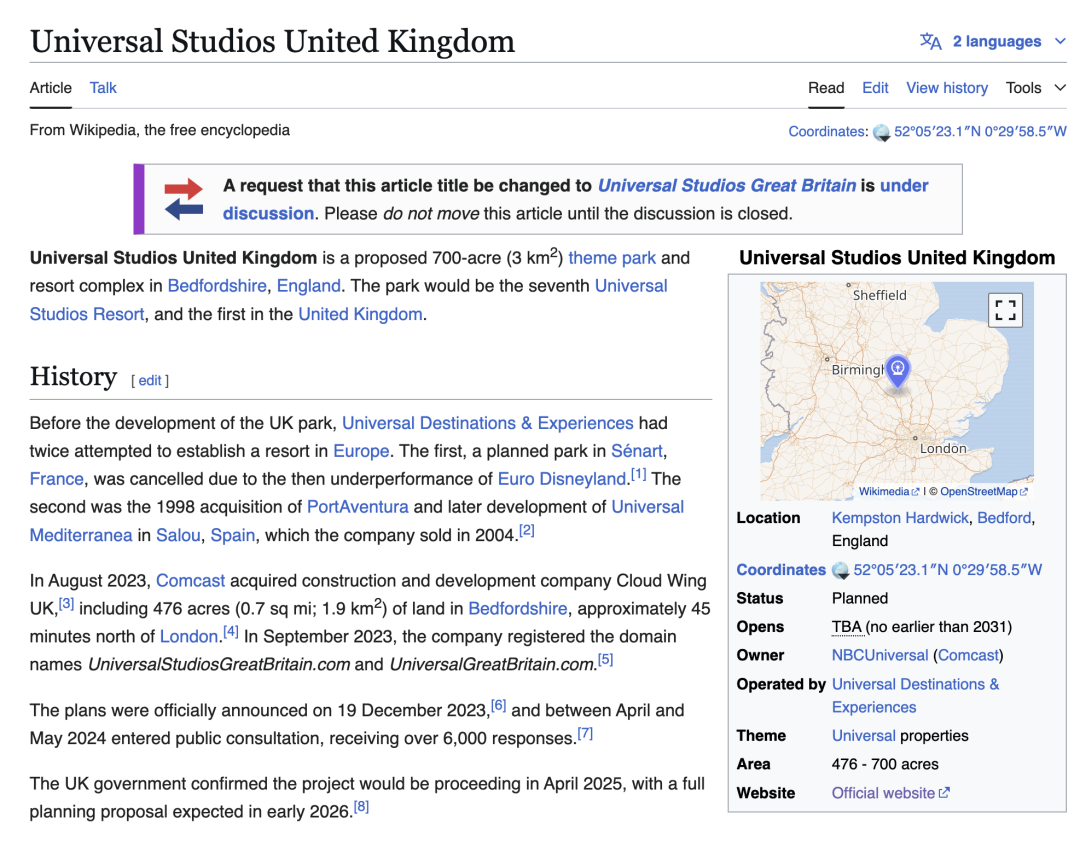Screen dimensions: 1080x847
Task: Click the London link in the article text
Action: click(189, 636)
